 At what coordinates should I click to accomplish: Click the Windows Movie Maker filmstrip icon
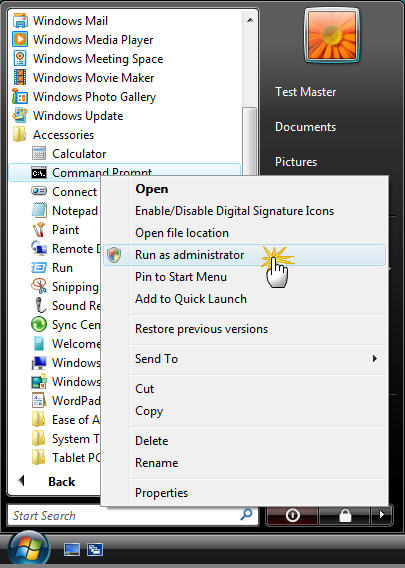[20, 77]
